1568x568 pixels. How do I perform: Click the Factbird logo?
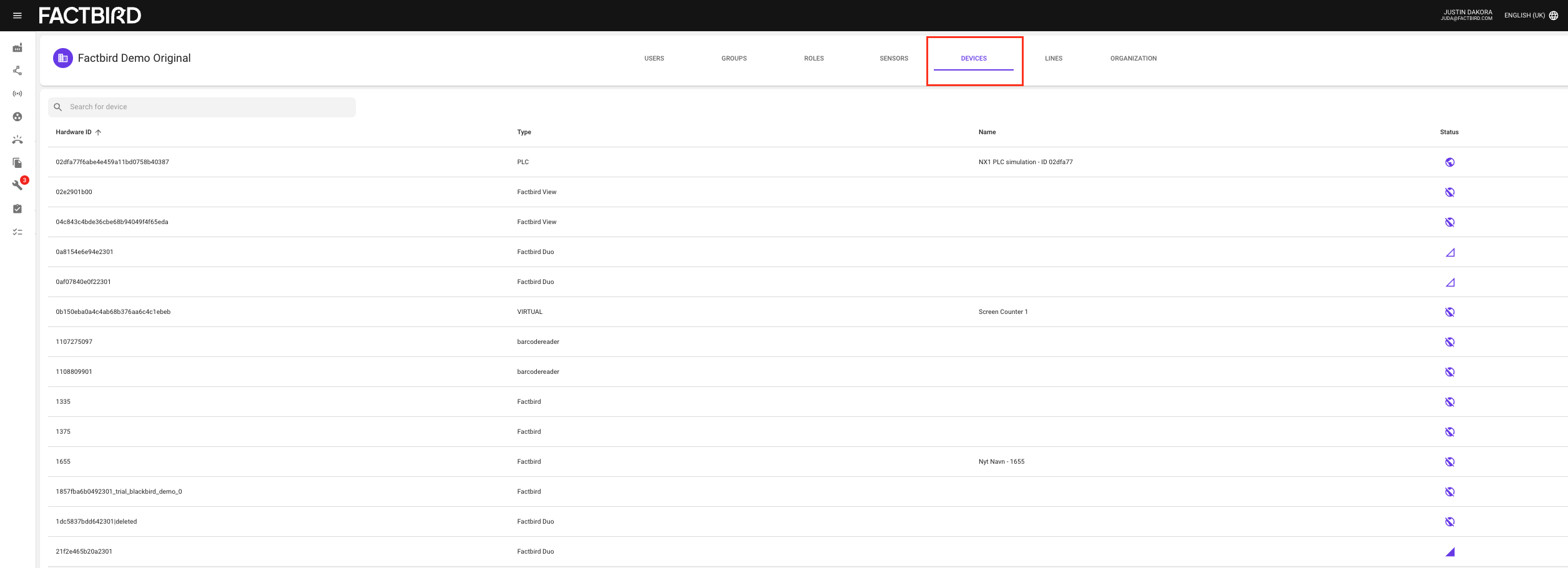pyautogui.click(x=90, y=16)
